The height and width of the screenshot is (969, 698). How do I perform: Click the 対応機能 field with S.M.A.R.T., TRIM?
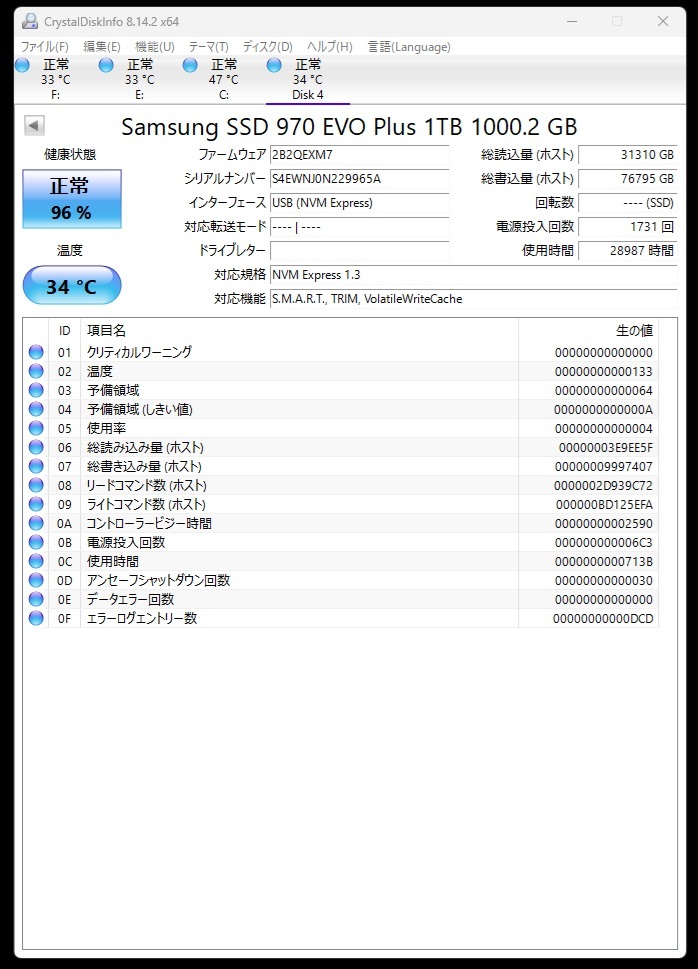coord(474,299)
